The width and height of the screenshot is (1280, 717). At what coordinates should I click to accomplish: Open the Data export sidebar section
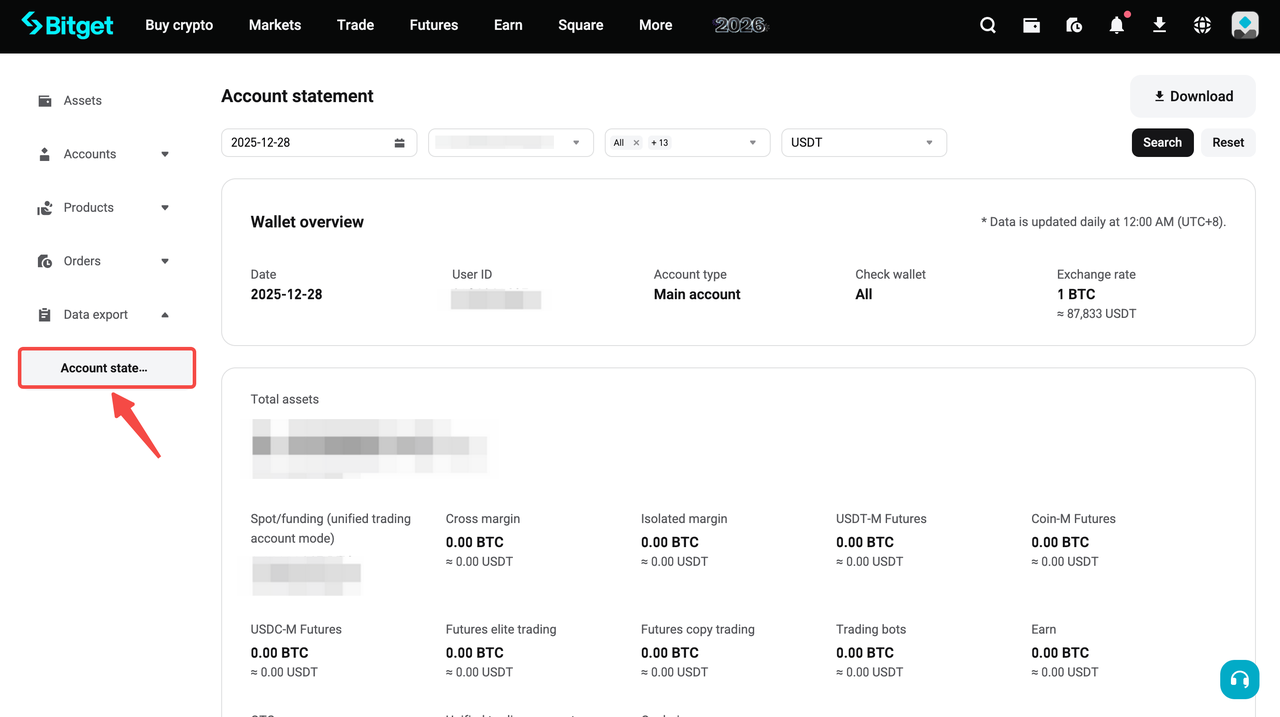click(x=96, y=314)
